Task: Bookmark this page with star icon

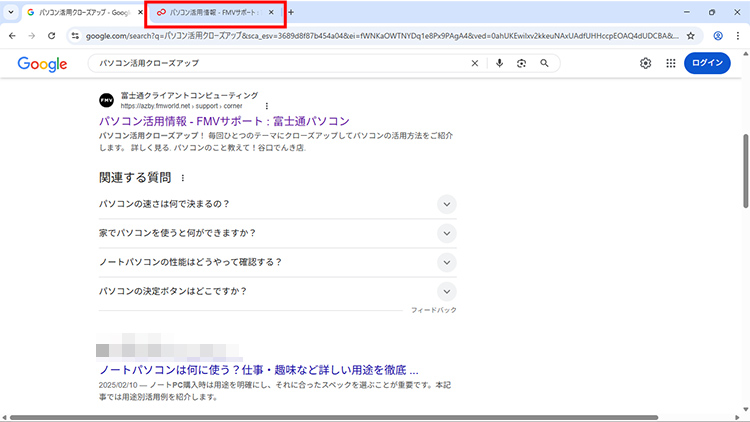Action: [x=690, y=35]
